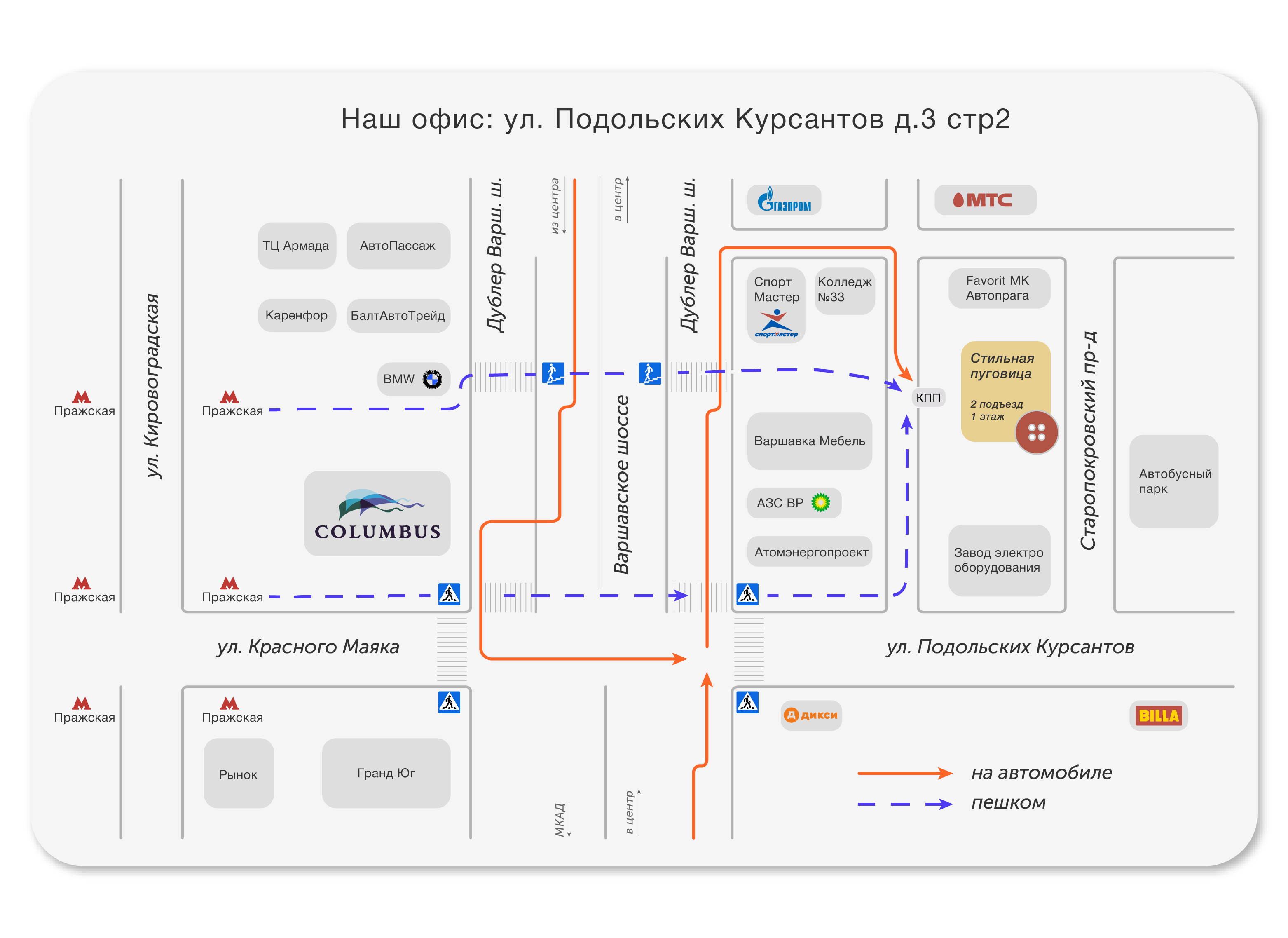Click the Стильная пуговица office block
This screenshot has width=1288, height=938.
coord(1005,392)
